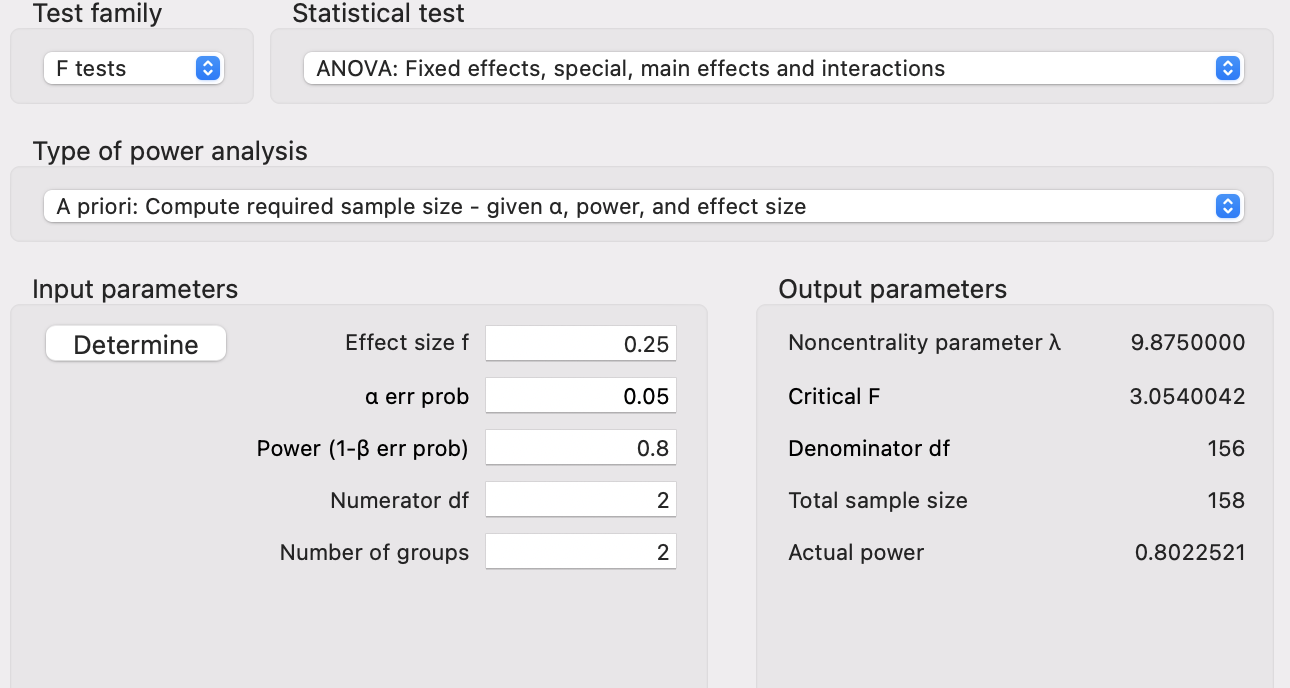
Task: Expand the A priori power analysis dropdown
Action: [643, 207]
